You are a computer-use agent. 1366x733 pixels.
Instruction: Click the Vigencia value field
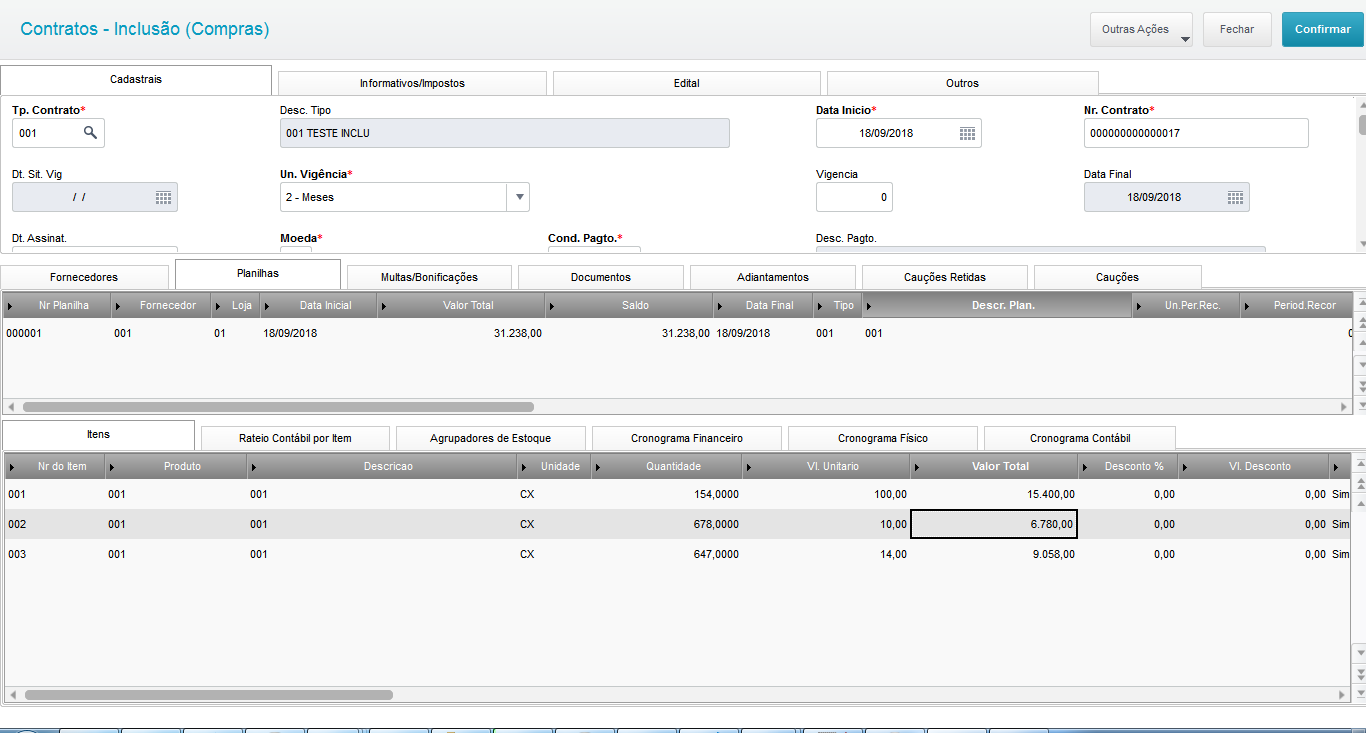click(x=854, y=197)
